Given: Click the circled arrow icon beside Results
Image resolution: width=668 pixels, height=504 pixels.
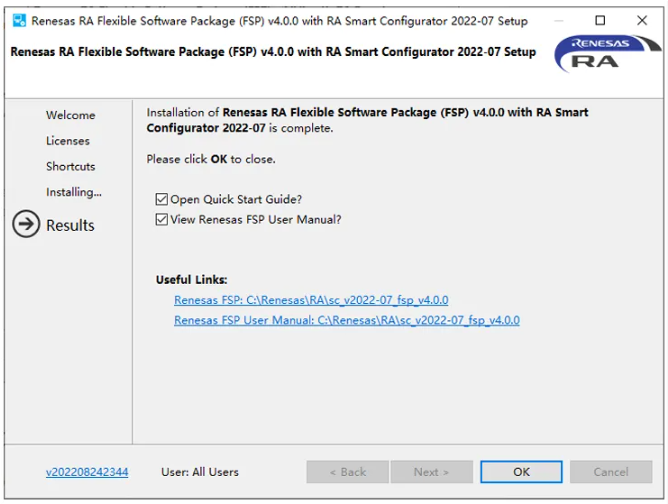Looking at the screenshot, I should (26, 224).
